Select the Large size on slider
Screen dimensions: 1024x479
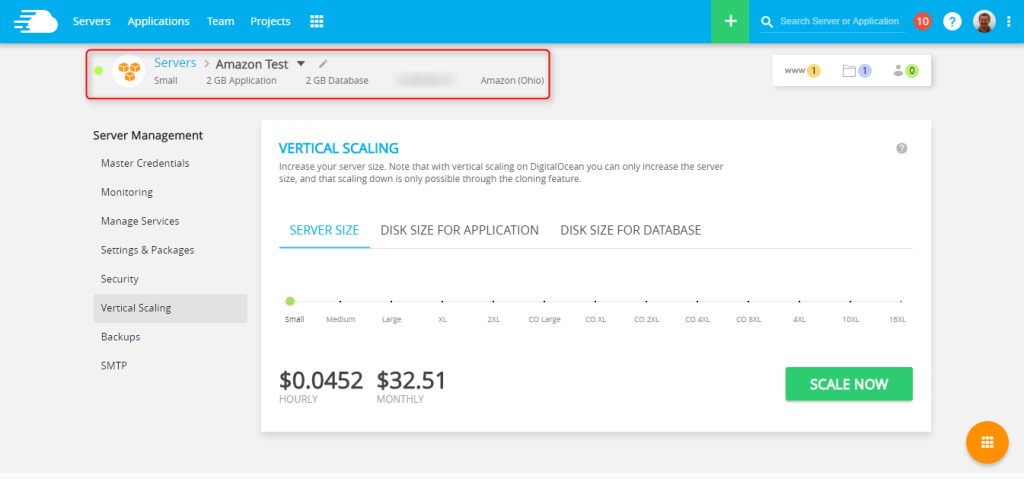(391, 301)
